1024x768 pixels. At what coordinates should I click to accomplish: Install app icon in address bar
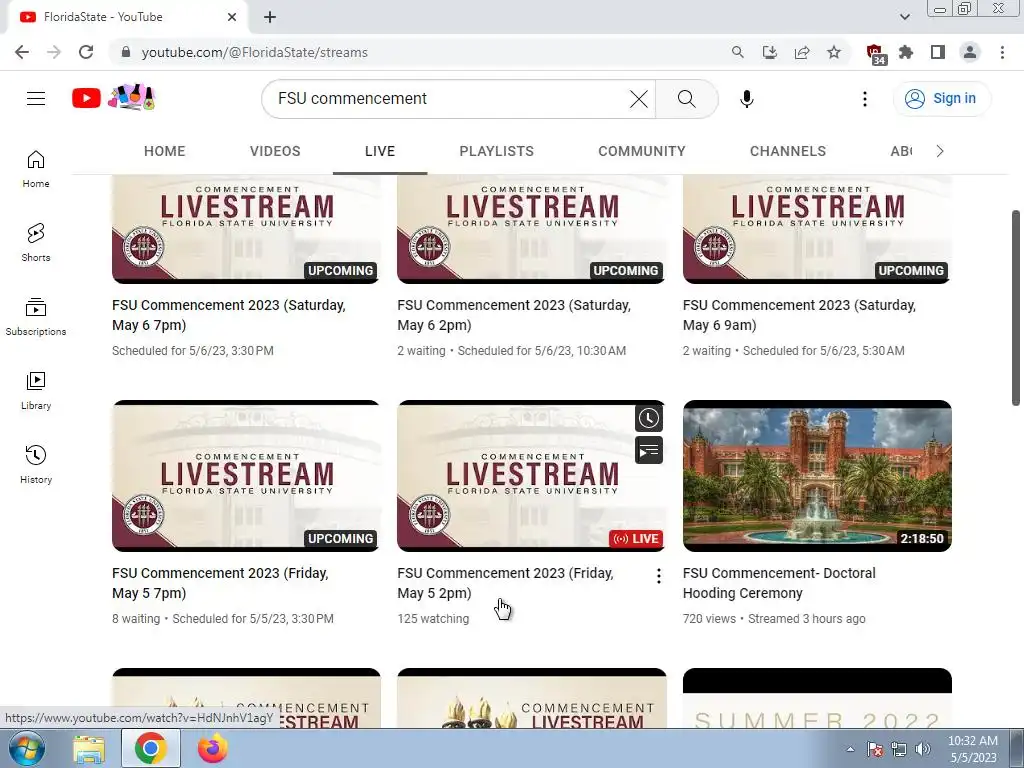tap(770, 52)
